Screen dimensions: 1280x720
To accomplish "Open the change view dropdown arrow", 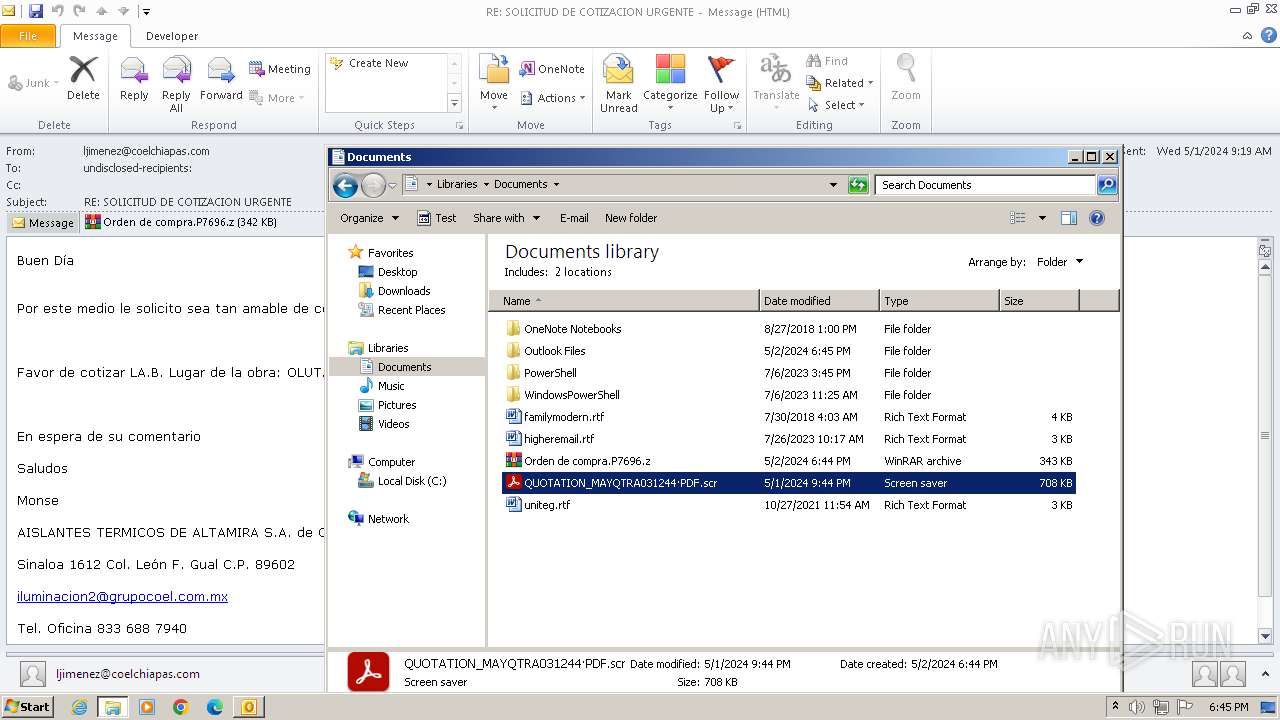I will click(1042, 218).
